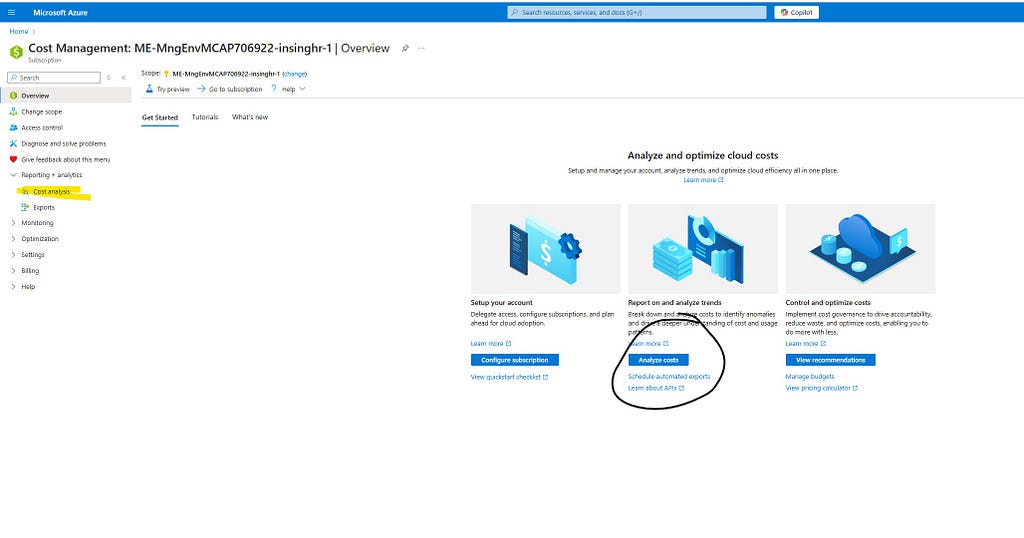Open Diagnose and solve problems
This screenshot has height=538, width=1024.
pos(63,144)
